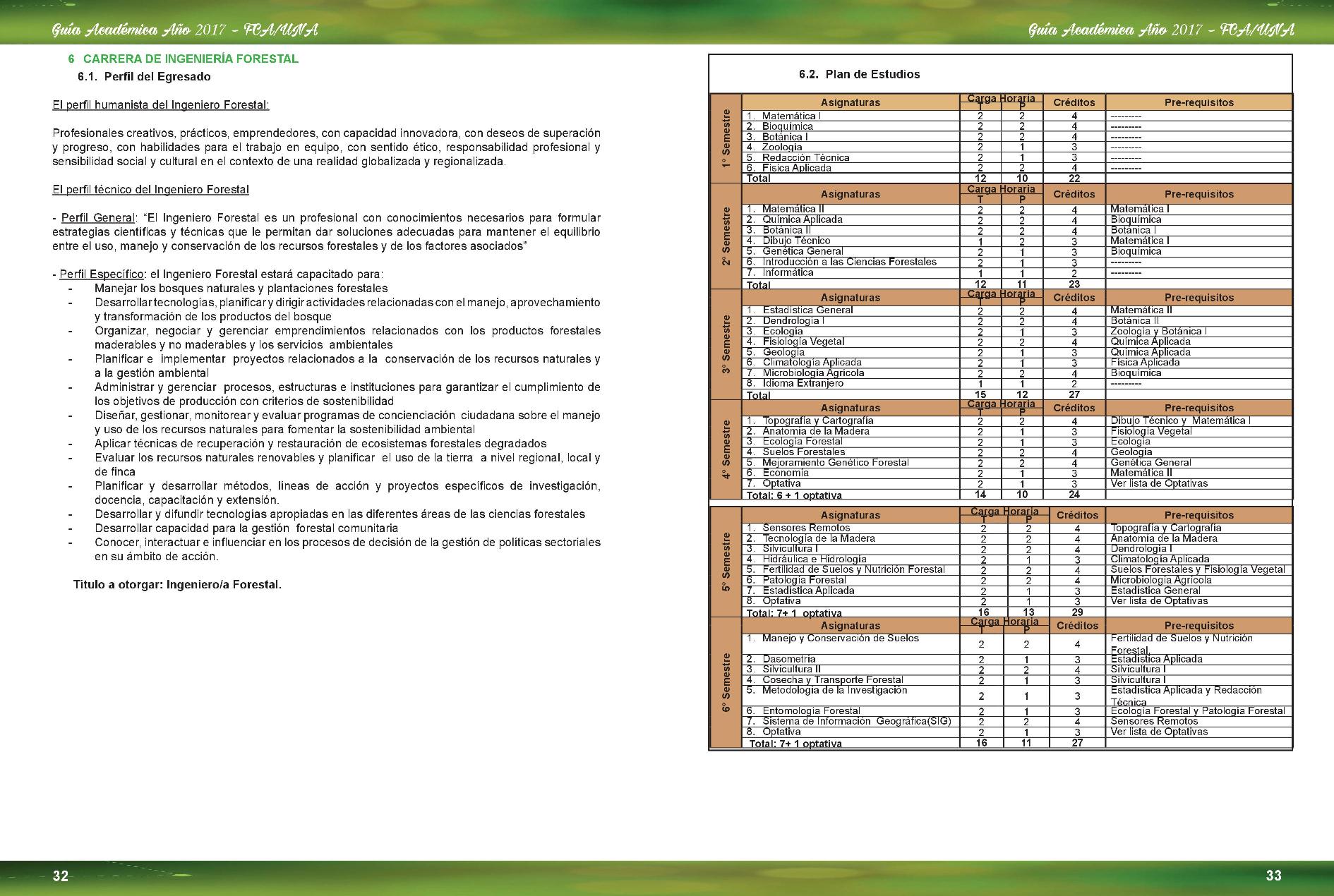Select 'Sistema de Información Geográfica(SIG)' subject
This screenshot has width=1334, height=896.
click(857, 721)
